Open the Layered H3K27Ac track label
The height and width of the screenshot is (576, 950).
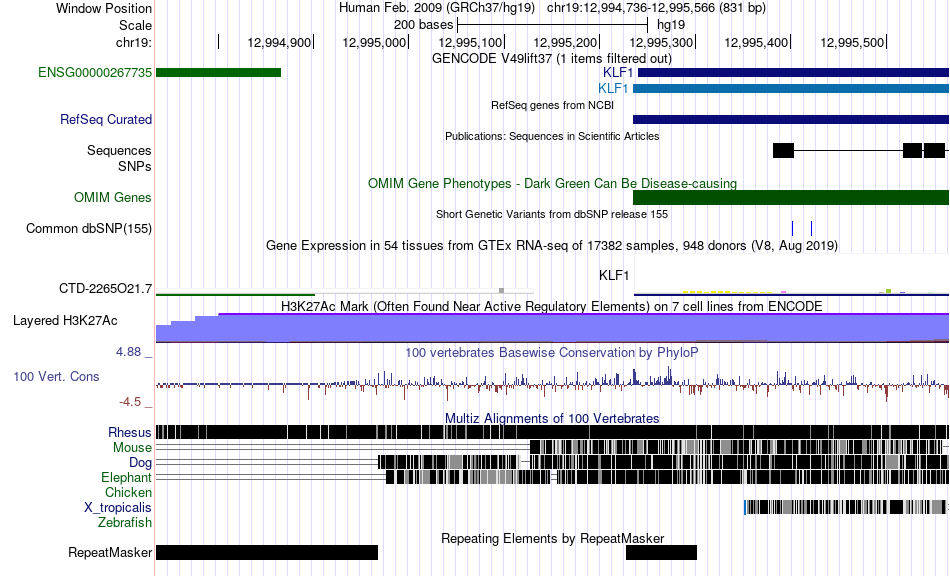65,320
